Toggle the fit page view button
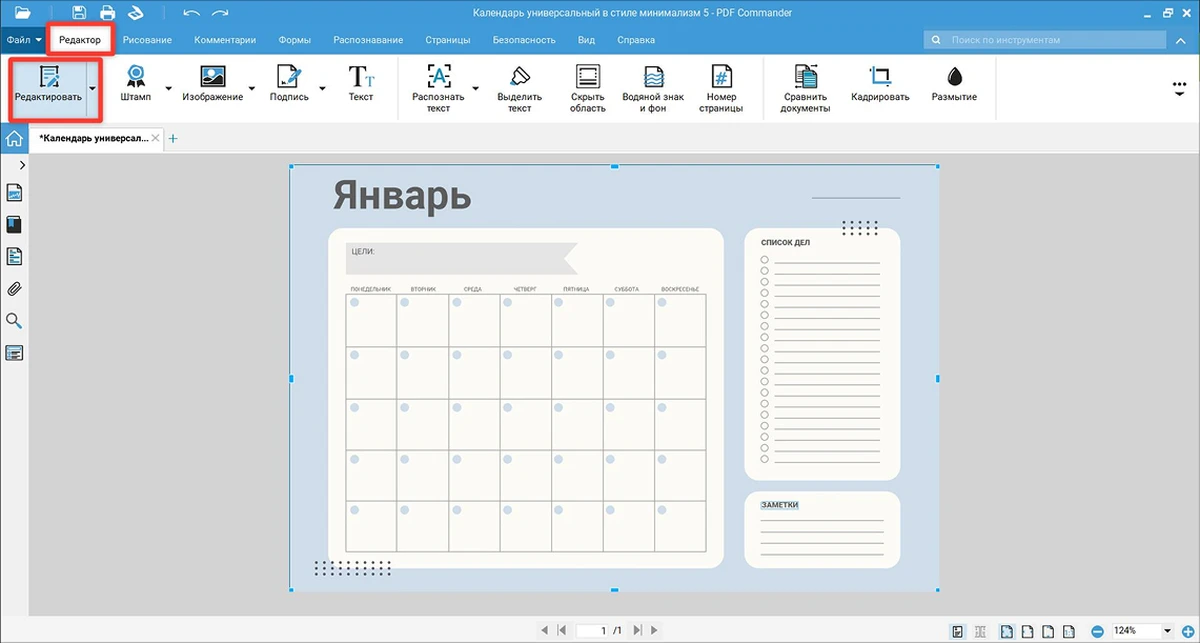The width and height of the screenshot is (1200, 643). pos(1006,631)
